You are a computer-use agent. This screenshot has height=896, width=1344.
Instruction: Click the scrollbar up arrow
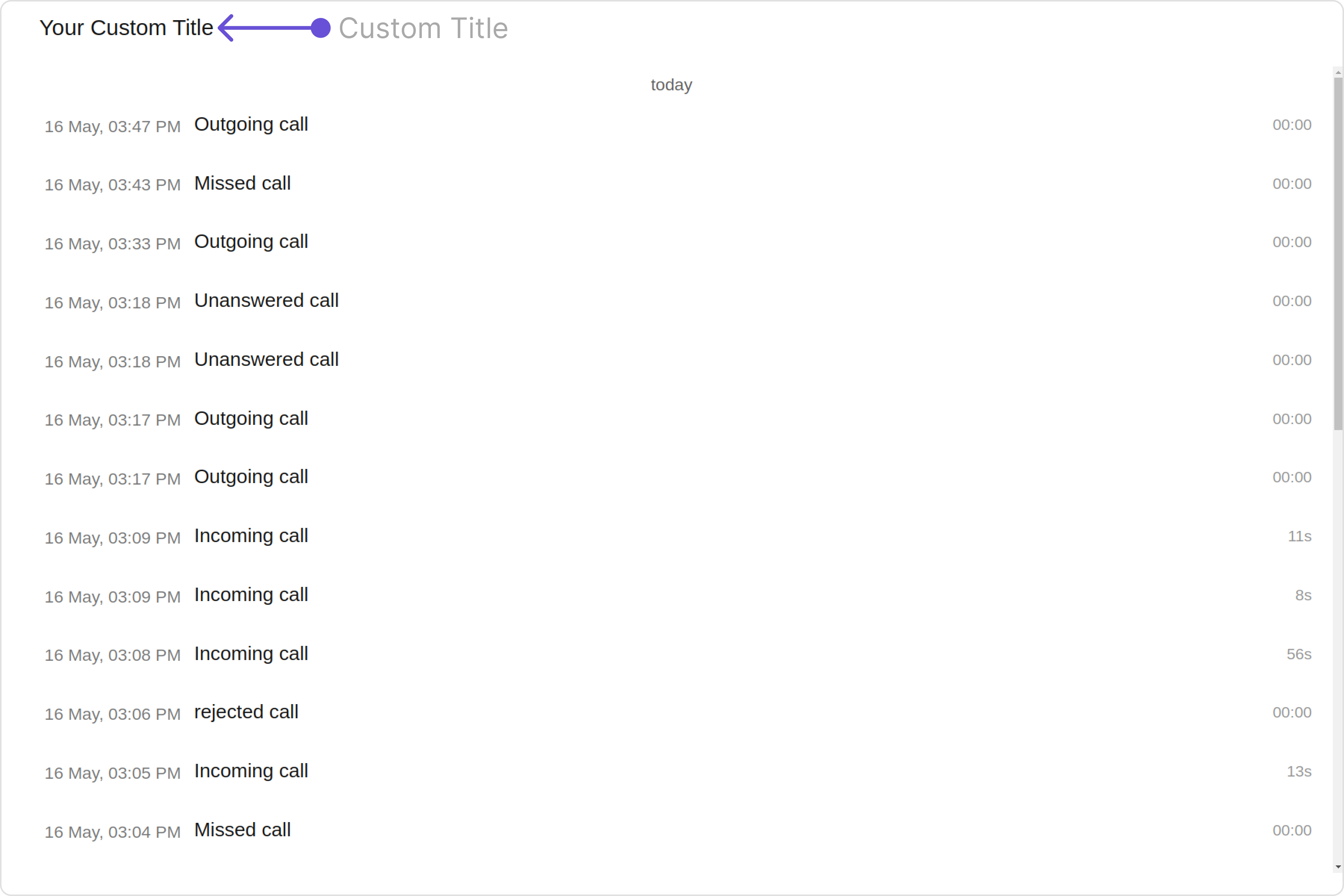coord(1338,72)
